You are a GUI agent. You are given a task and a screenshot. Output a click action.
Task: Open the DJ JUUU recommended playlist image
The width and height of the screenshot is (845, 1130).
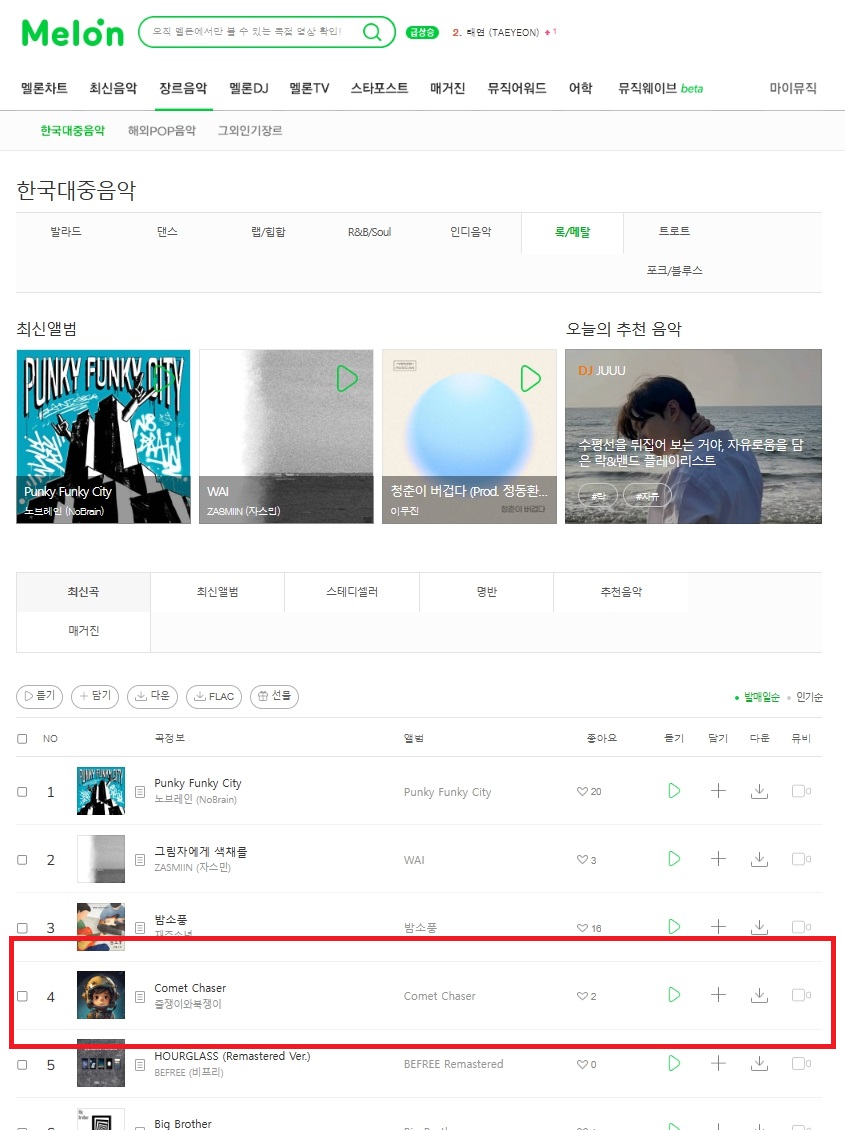693,436
